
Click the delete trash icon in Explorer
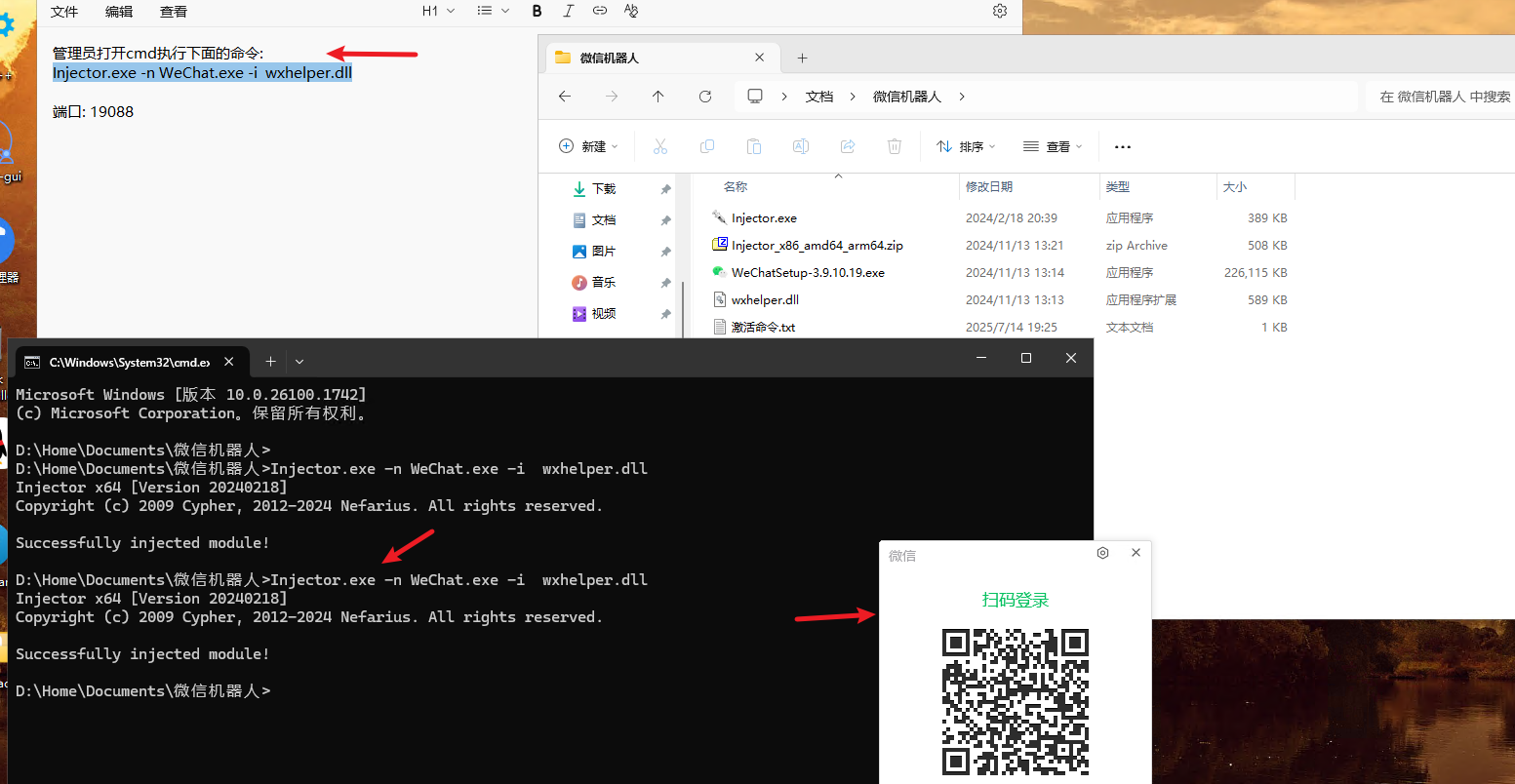pyautogui.click(x=894, y=146)
